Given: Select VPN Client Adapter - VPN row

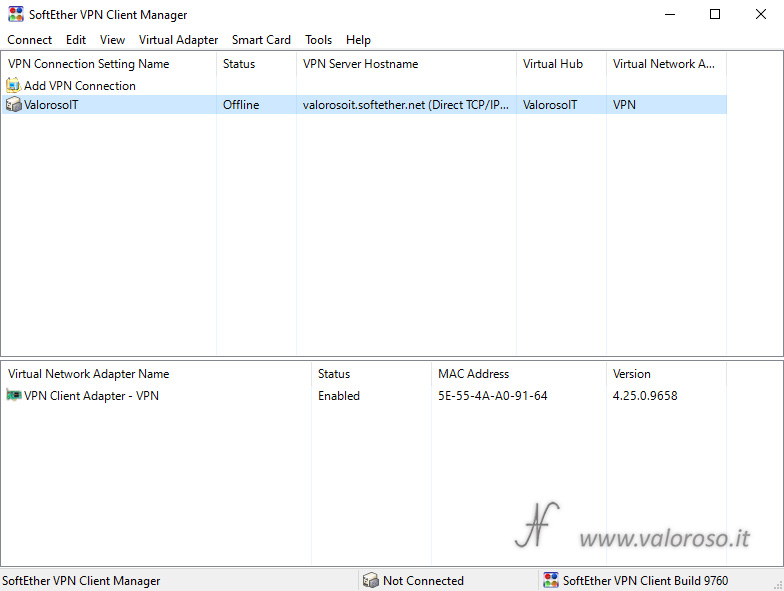Looking at the screenshot, I should click(364, 396).
